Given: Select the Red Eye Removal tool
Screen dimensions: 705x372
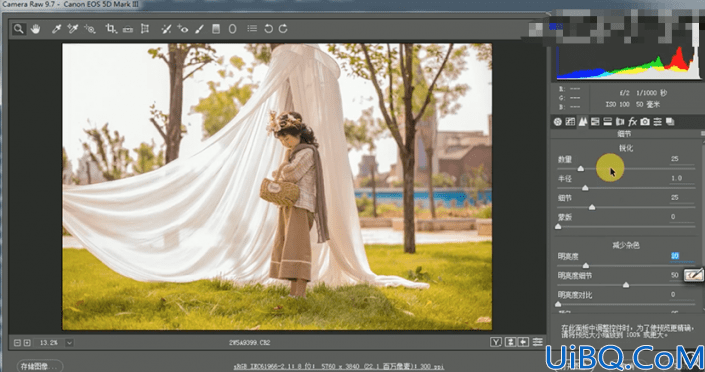Looking at the screenshot, I should coord(183,29).
